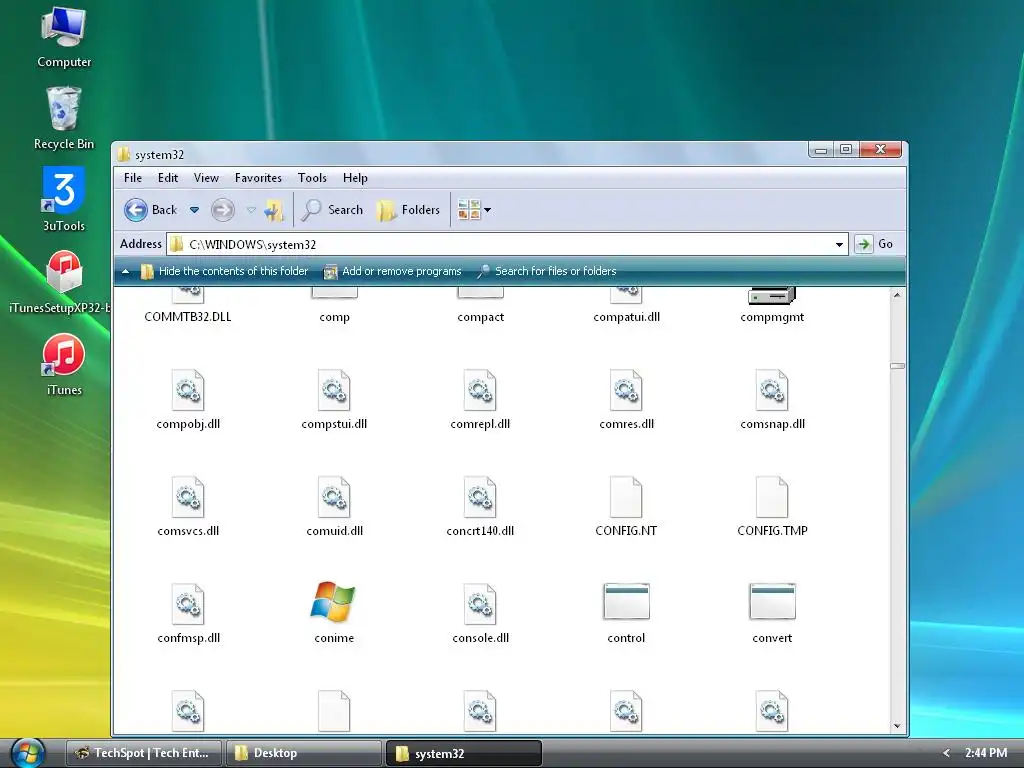The image size is (1024, 768).
Task: Select the compatui.dll file name
Action: pos(626,317)
